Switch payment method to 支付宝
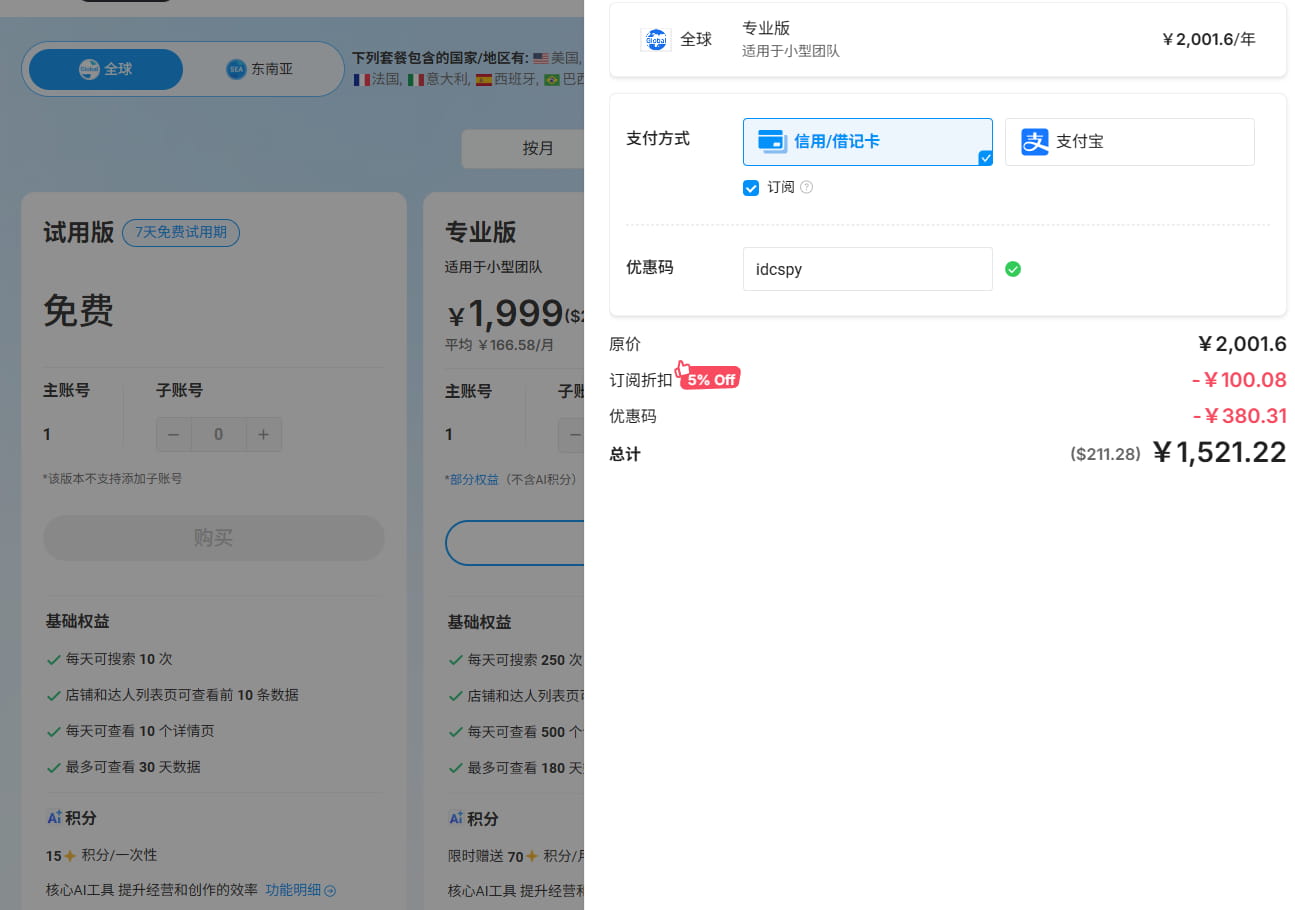The width and height of the screenshot is (1295, 910). (x=1129, y=141)
